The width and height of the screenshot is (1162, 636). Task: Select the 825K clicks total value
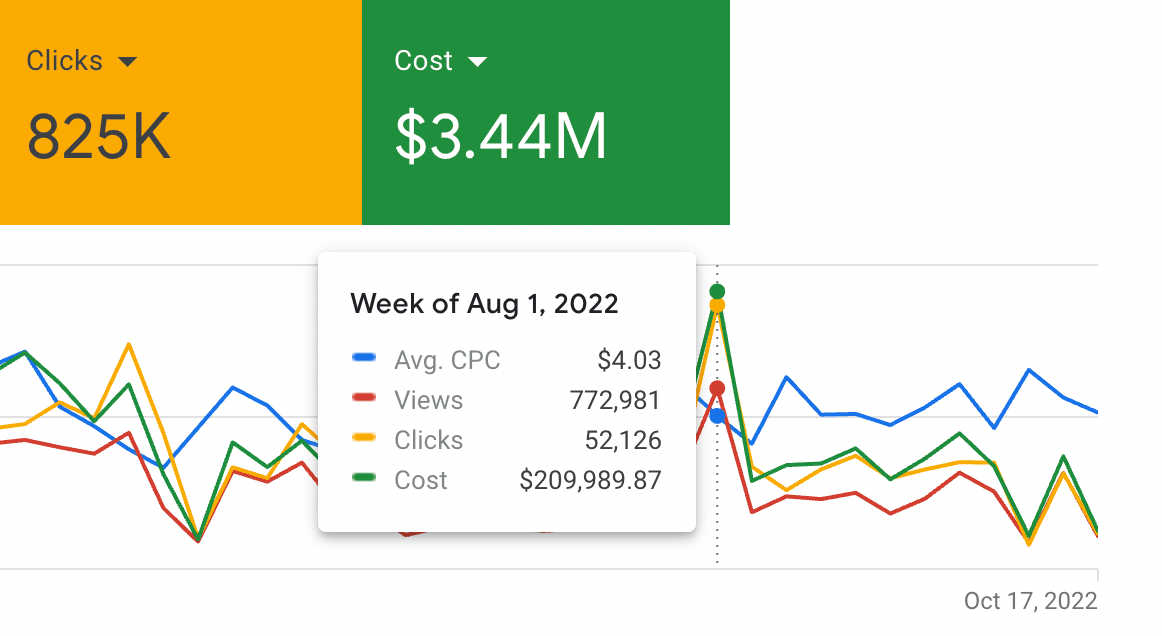click(x=98, y=137)
